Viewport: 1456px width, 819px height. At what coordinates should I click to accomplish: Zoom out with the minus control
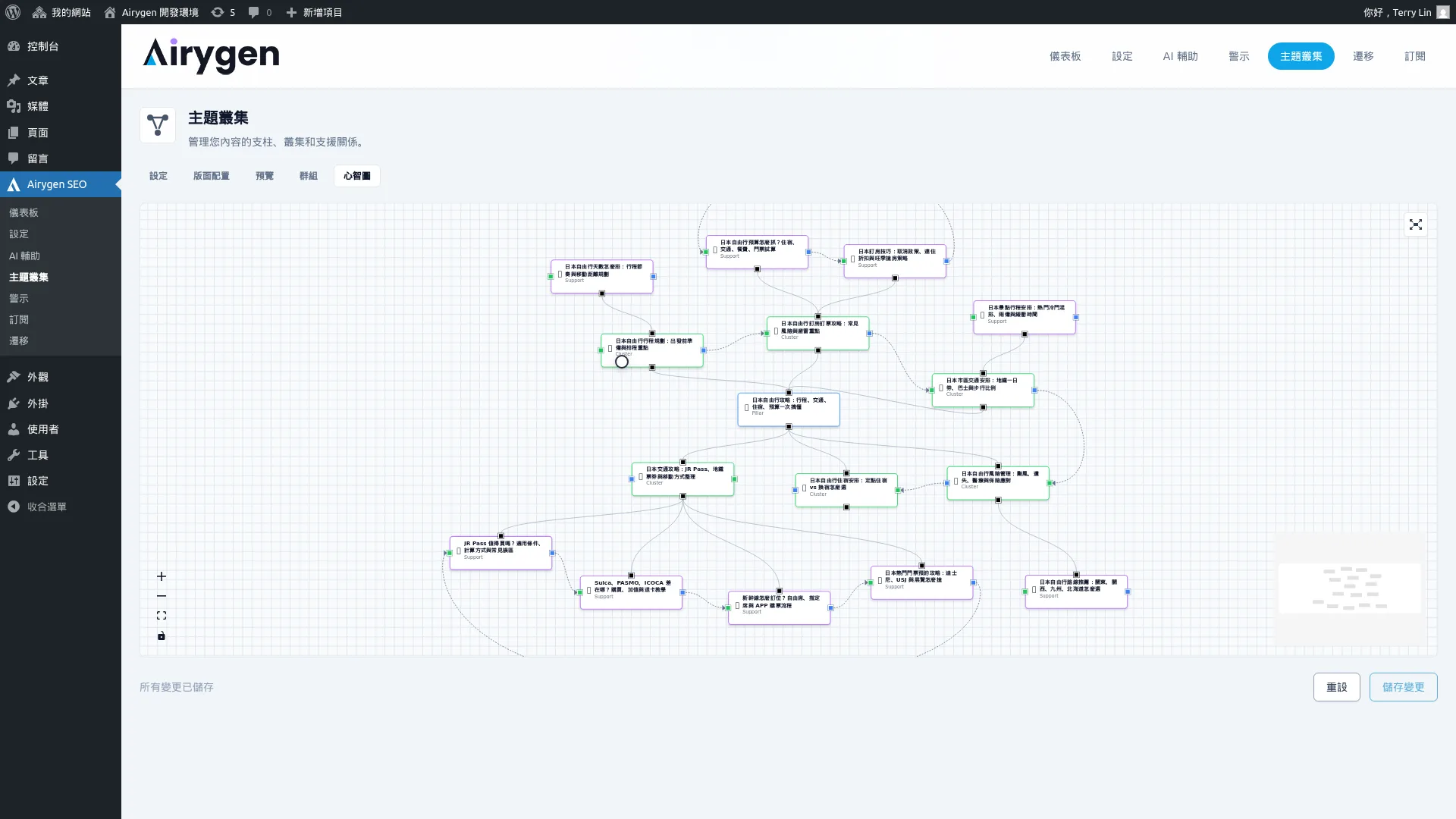(x=162, y=596)
